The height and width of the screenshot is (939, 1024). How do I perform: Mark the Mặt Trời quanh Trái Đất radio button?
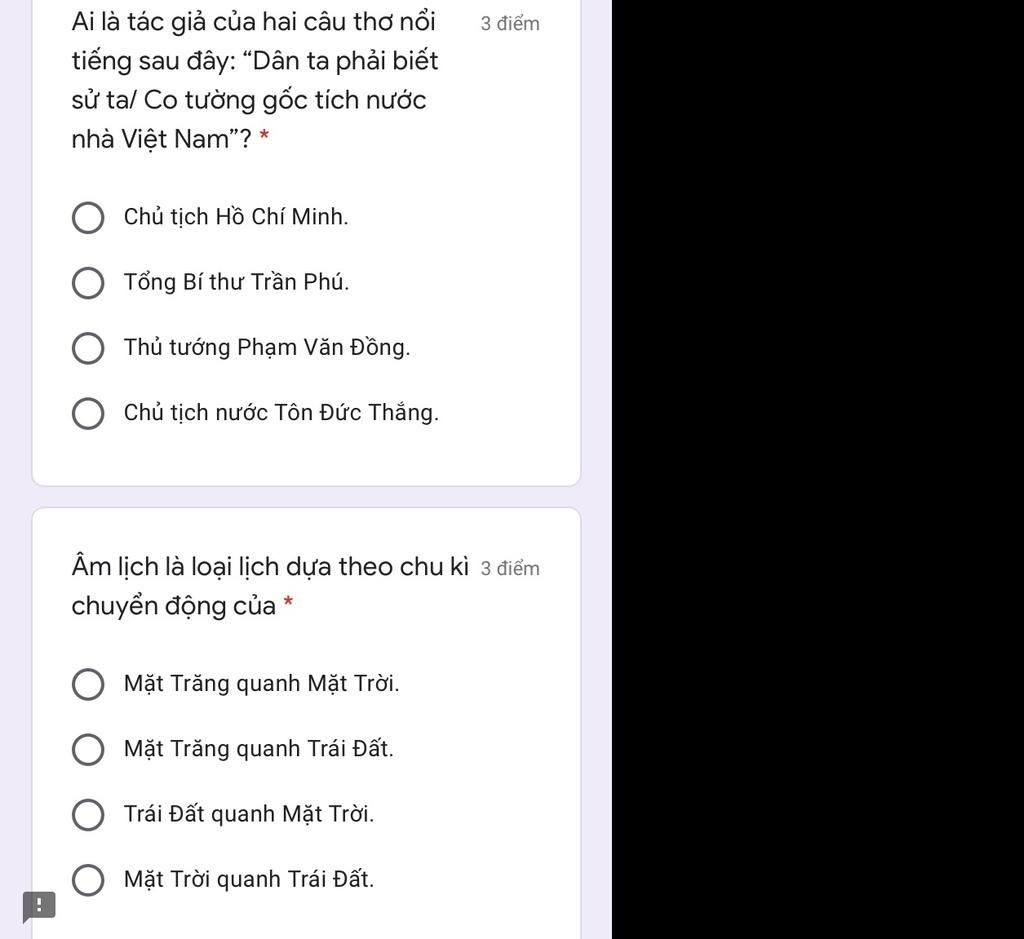click(x=88, y=881)
